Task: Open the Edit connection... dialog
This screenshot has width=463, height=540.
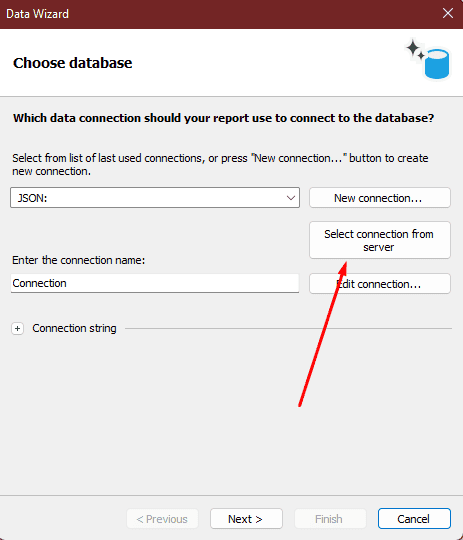Action: (380, 284)
